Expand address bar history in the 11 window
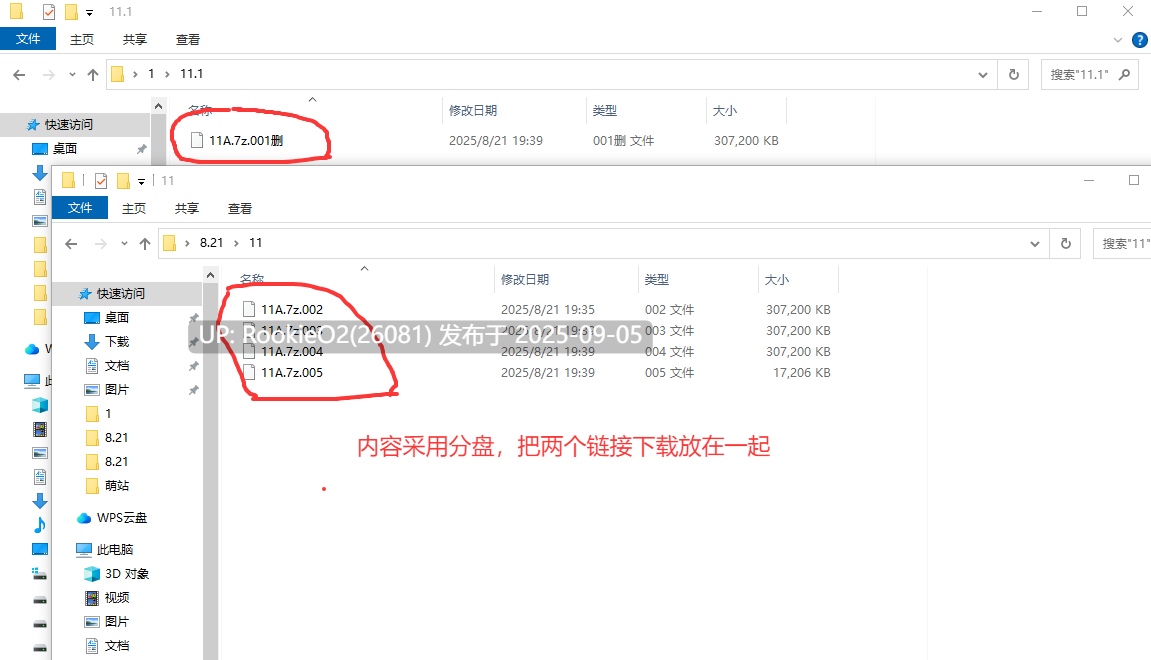This screenshot has height=660, width=1151. point(1034,244)
